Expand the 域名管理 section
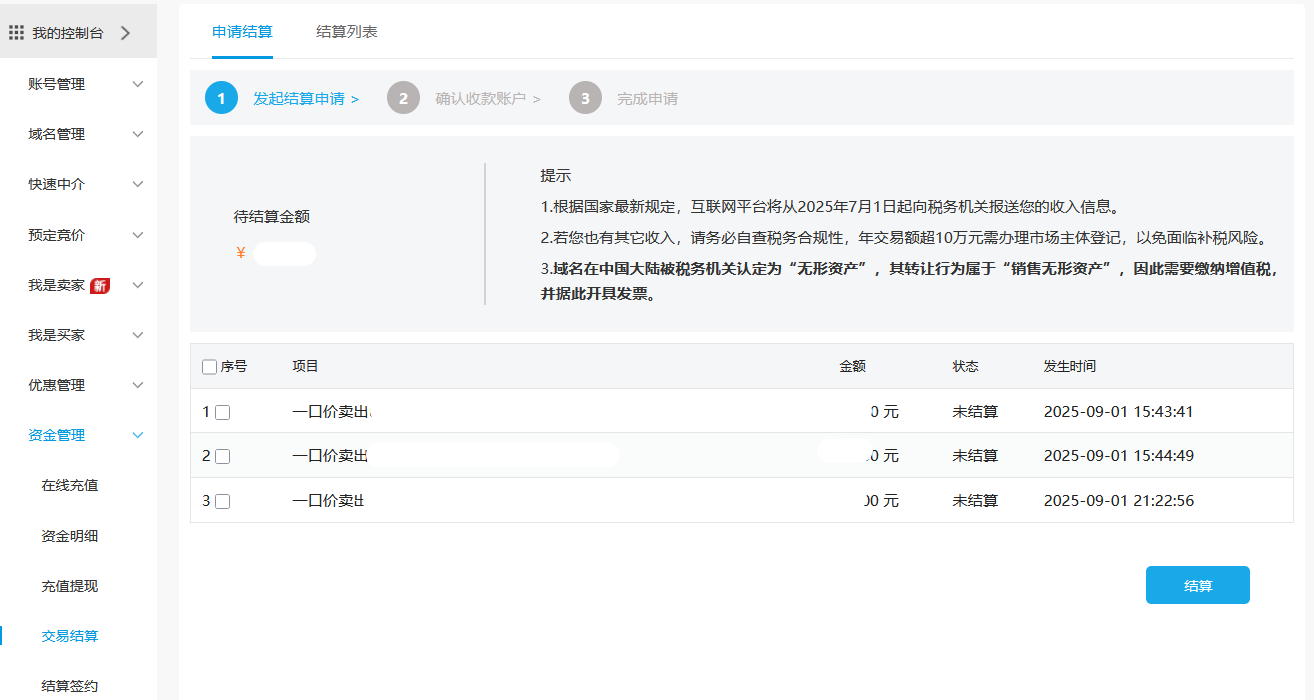This screenshot has width=1314, height=700. coord(138,134)
